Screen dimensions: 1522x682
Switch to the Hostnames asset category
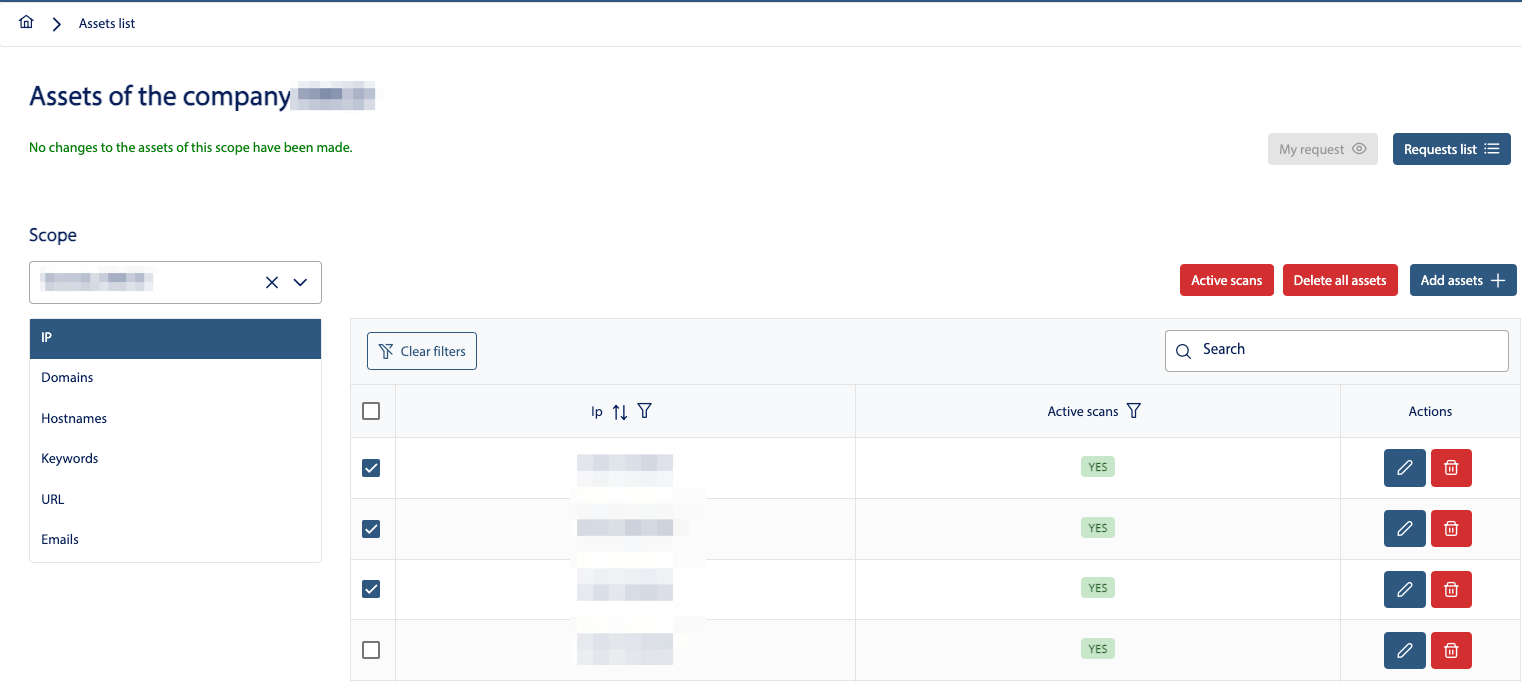(x=74, y=419)
